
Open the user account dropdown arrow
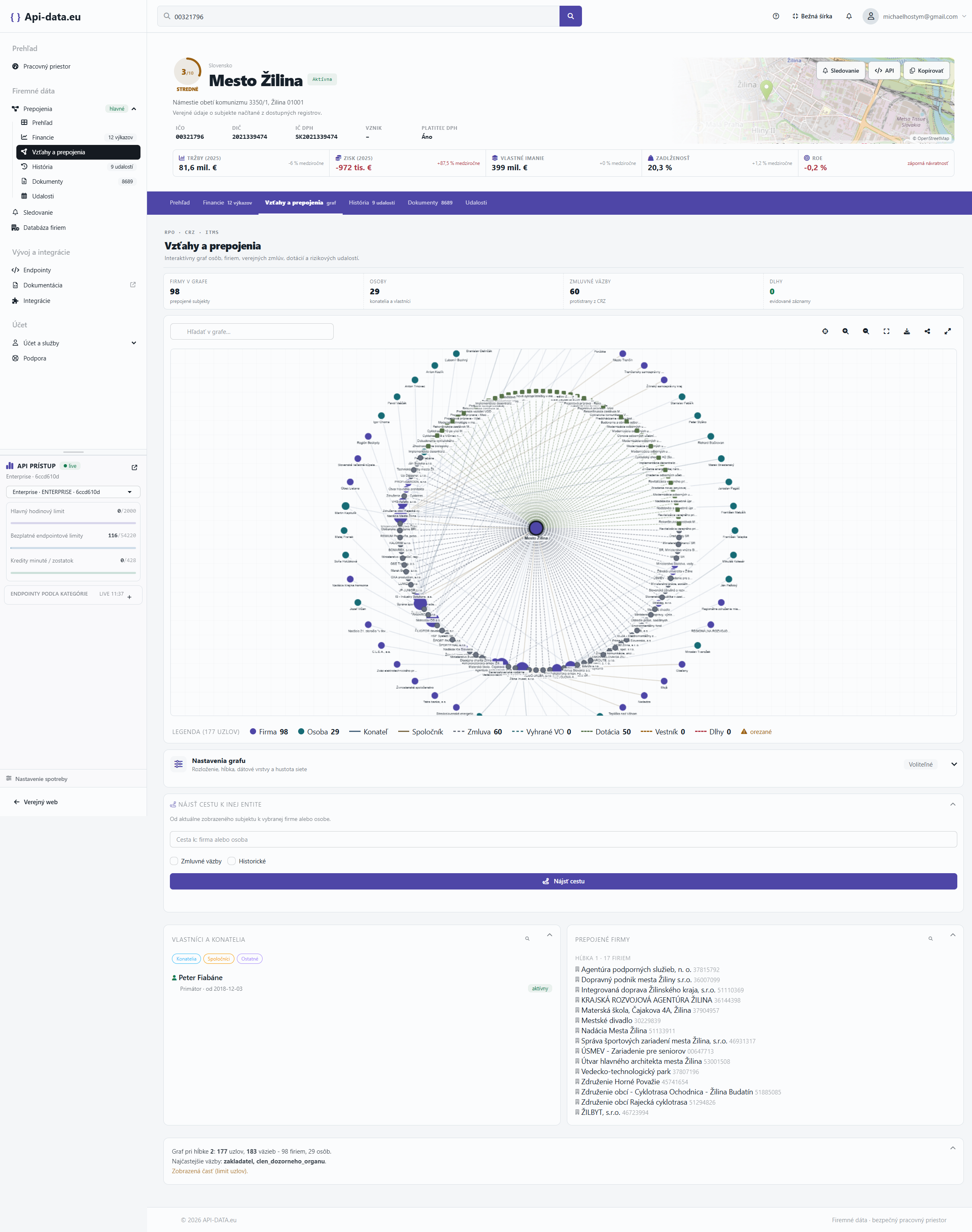(963, 16)
